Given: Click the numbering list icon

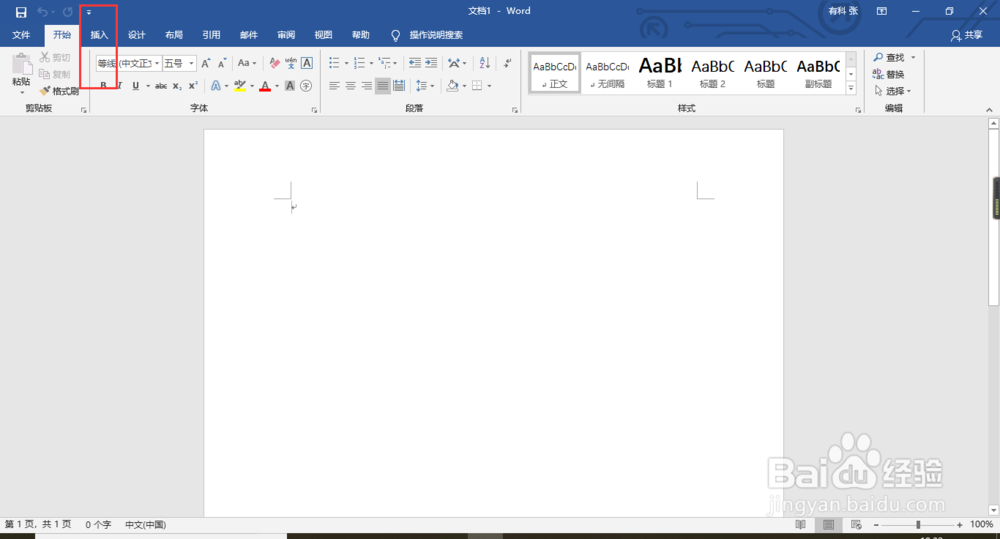Looking at the screenshot, I should click(x=359, y=63).
